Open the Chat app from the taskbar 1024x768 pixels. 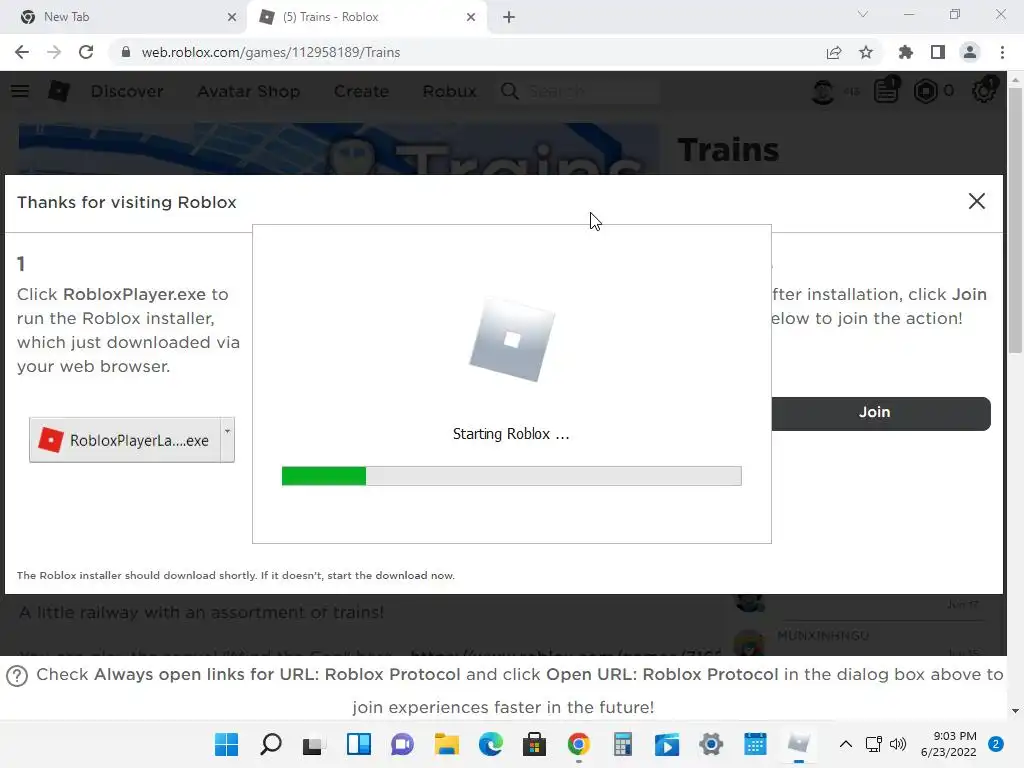(402, 744)
